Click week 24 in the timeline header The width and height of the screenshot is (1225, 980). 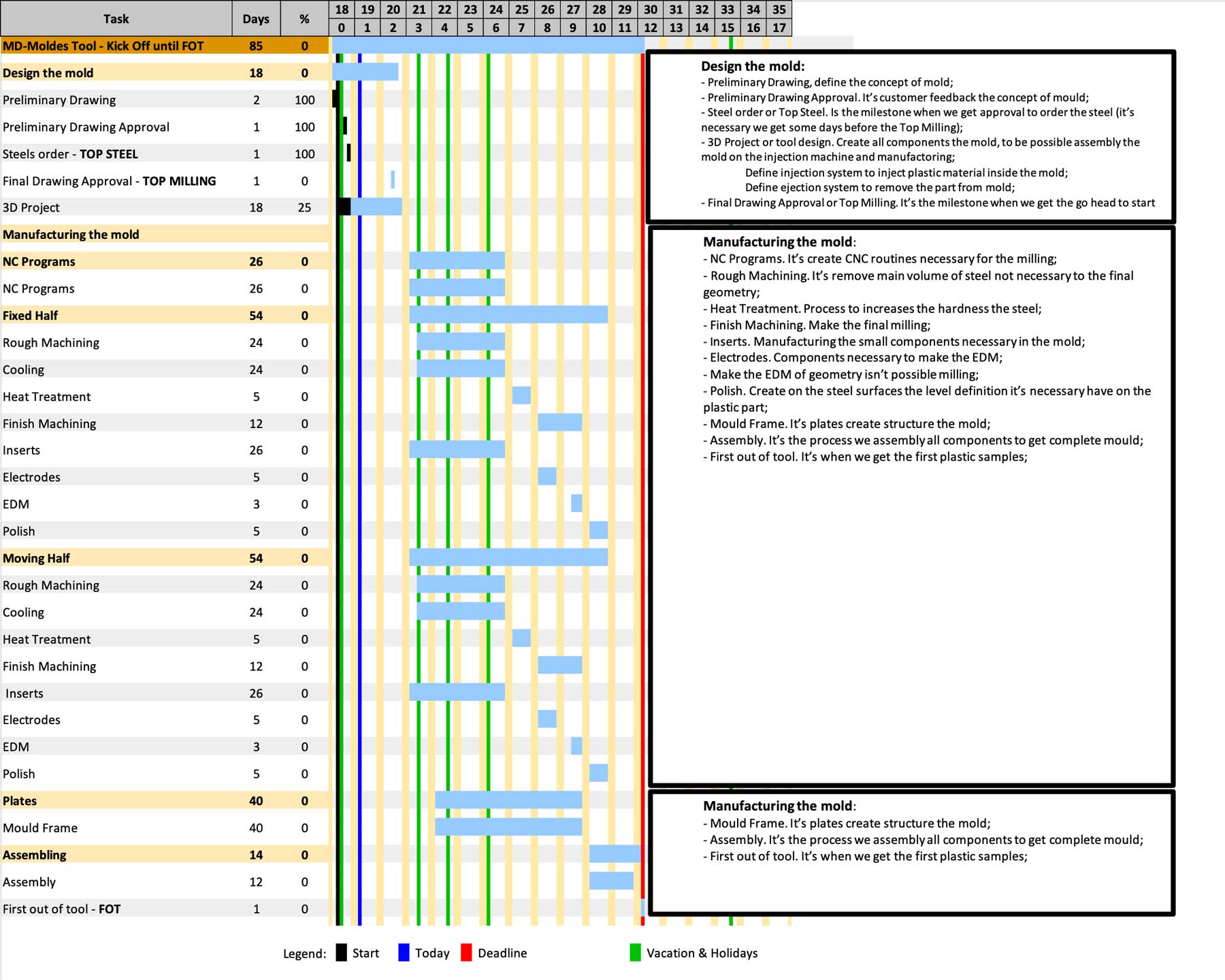point(496,10)
